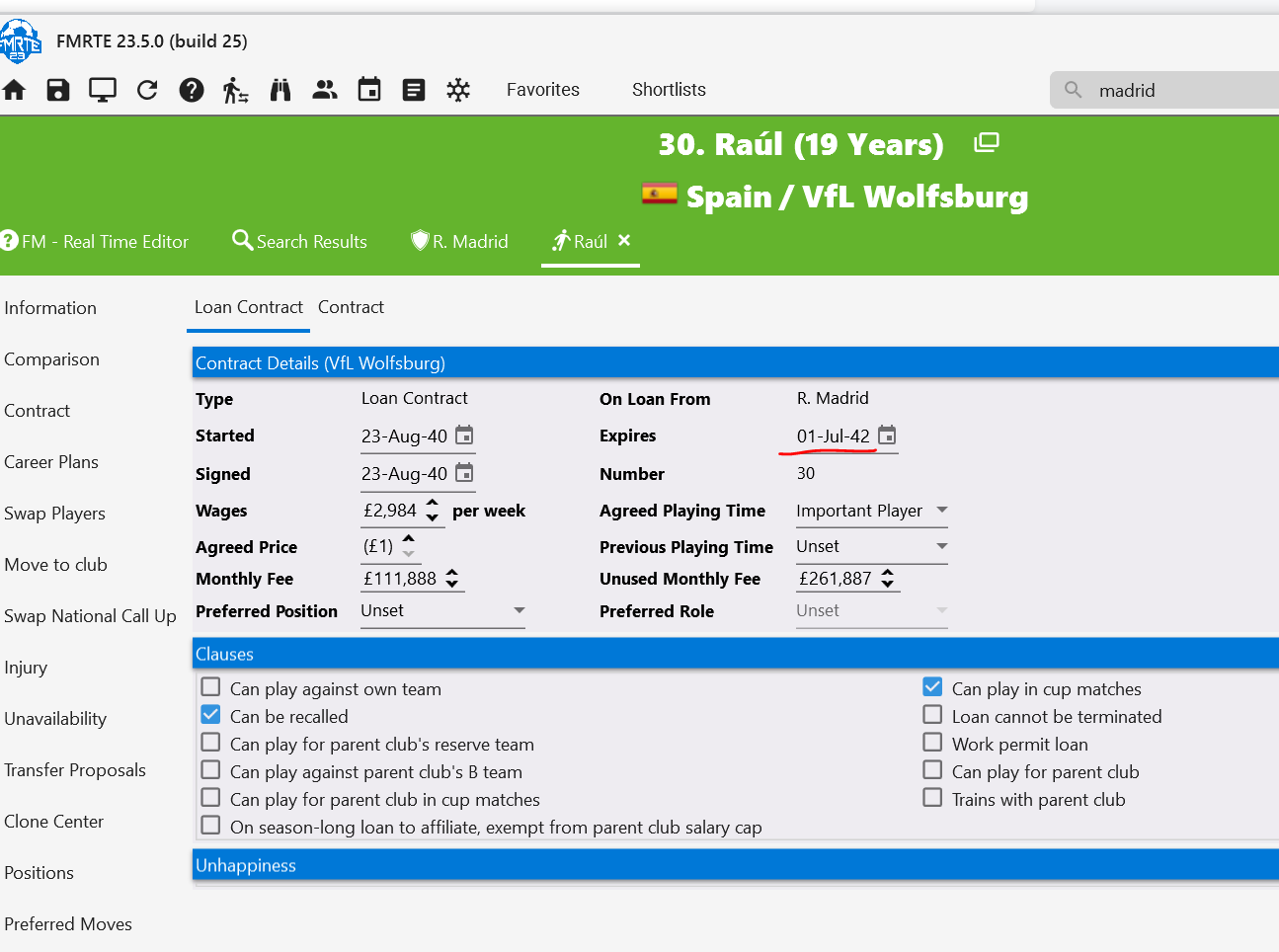Viewport: 1279px width, 952px height.
Task: Open FM - Real Time Editor tab
Action: pos(95,242)
